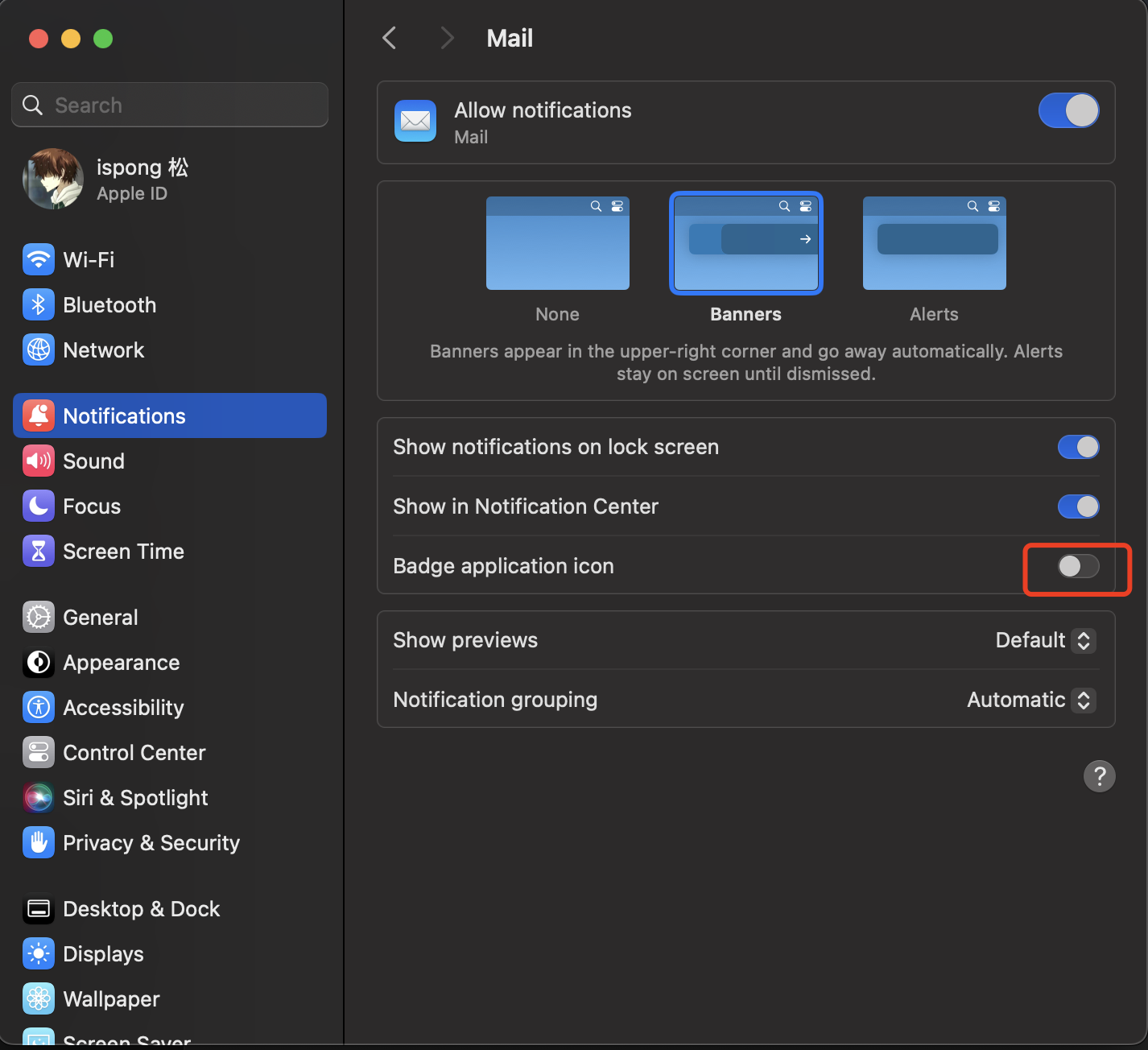This screenshot has width=1148, height=1050.
Task: Click the "Badge application icon" label
Action: pyautogui.click(x=503, y=566)
